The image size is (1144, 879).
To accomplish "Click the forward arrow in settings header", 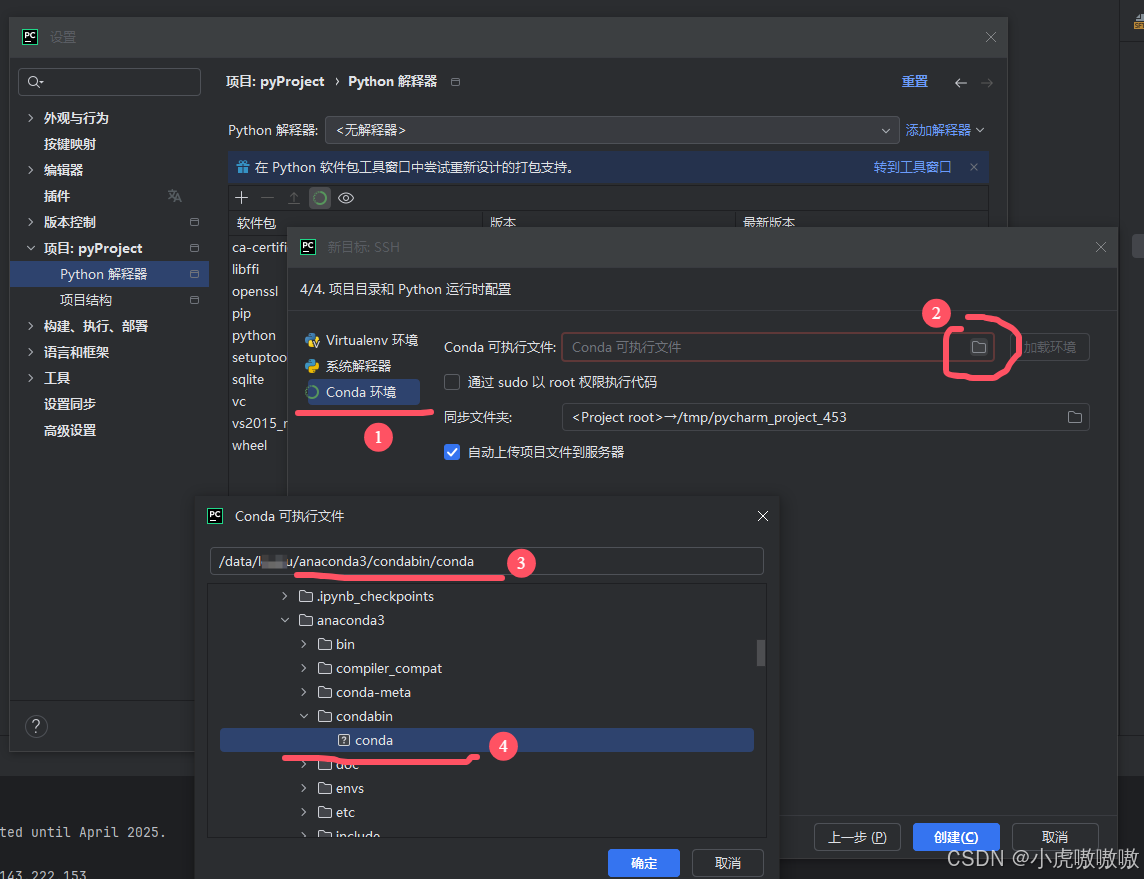I will coord(986,82).
